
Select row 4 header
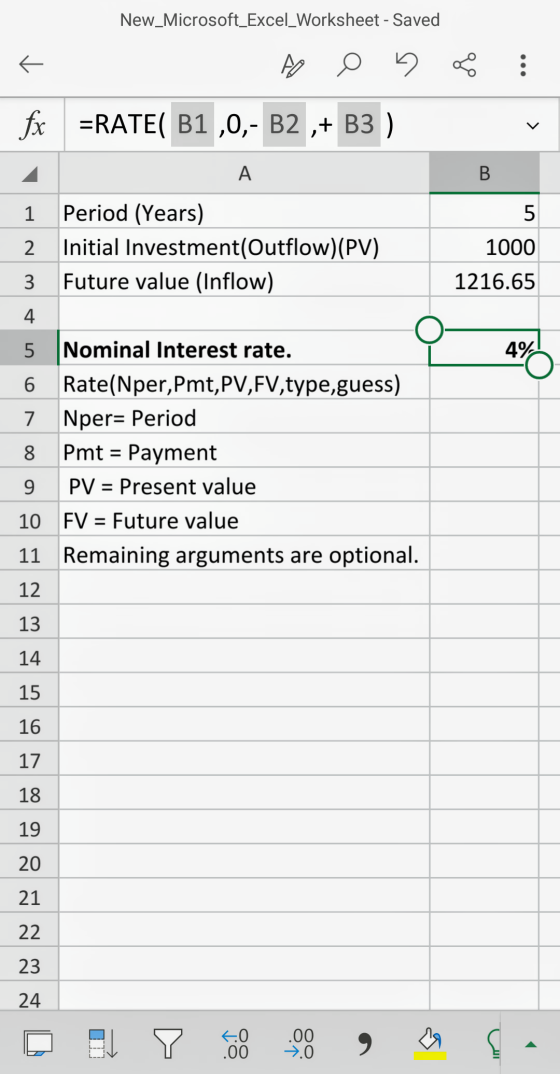click(29, 316)
